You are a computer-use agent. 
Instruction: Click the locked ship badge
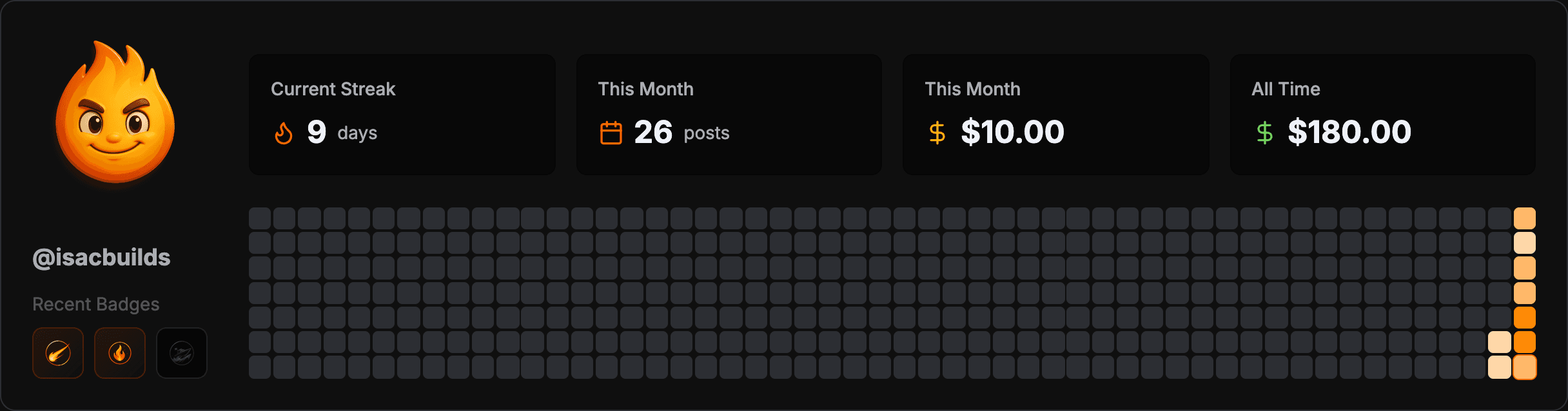182,353
